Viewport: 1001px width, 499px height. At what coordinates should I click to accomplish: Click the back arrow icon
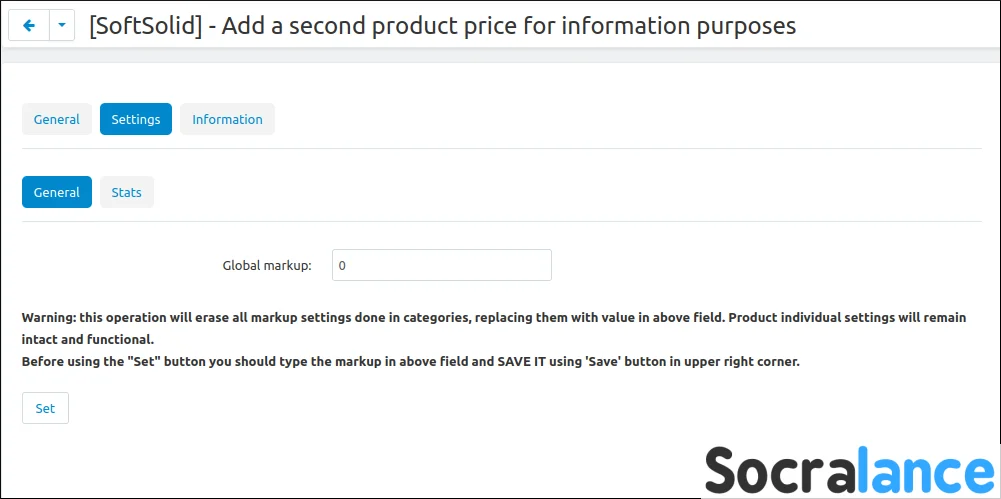[x=28, y=26]
